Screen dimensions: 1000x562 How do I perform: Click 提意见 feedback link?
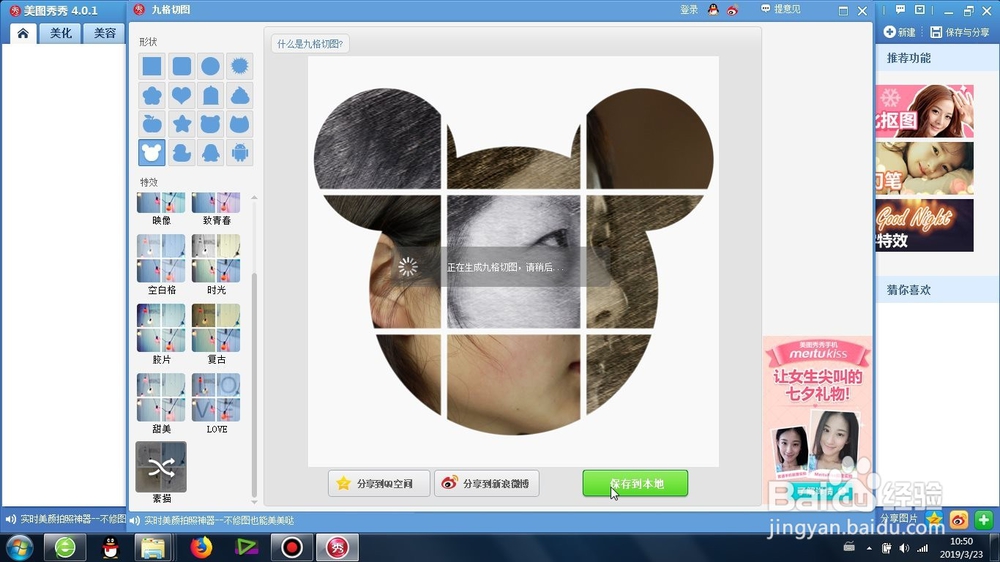pos(781,9)
